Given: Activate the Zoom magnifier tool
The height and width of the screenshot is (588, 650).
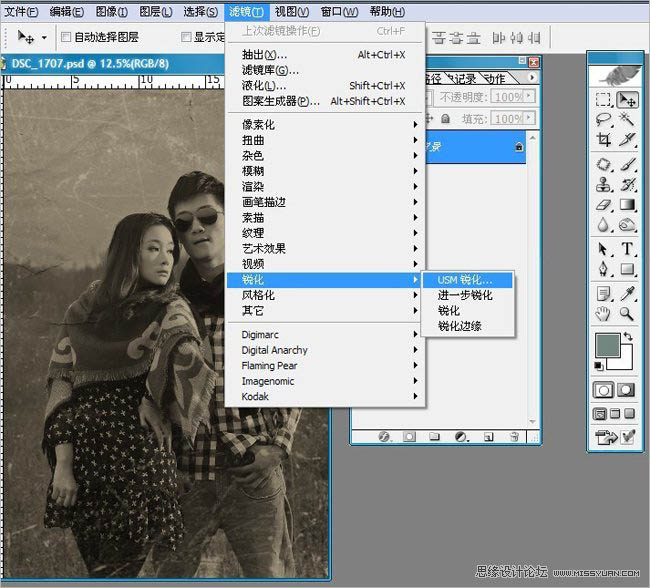Looking at the screenshot, I should click(626, 314).
